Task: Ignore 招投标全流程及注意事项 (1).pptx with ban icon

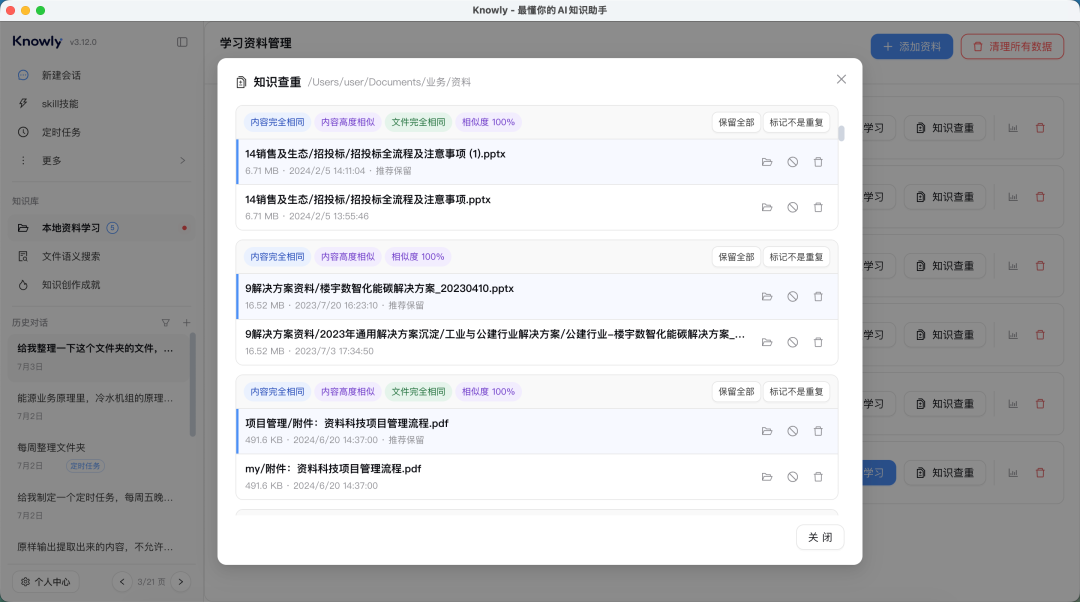Action: pos(793,162)
